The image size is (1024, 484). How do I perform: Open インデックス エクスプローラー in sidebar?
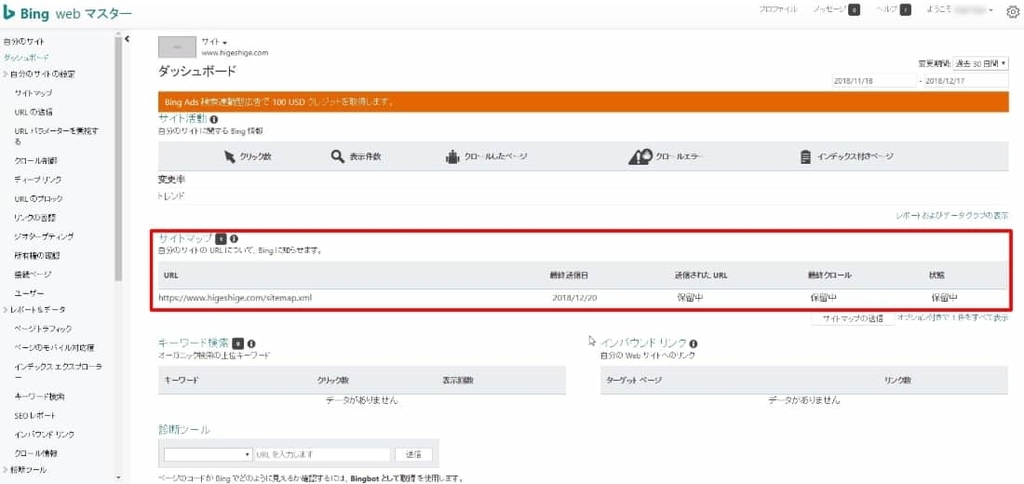[57, 372]
